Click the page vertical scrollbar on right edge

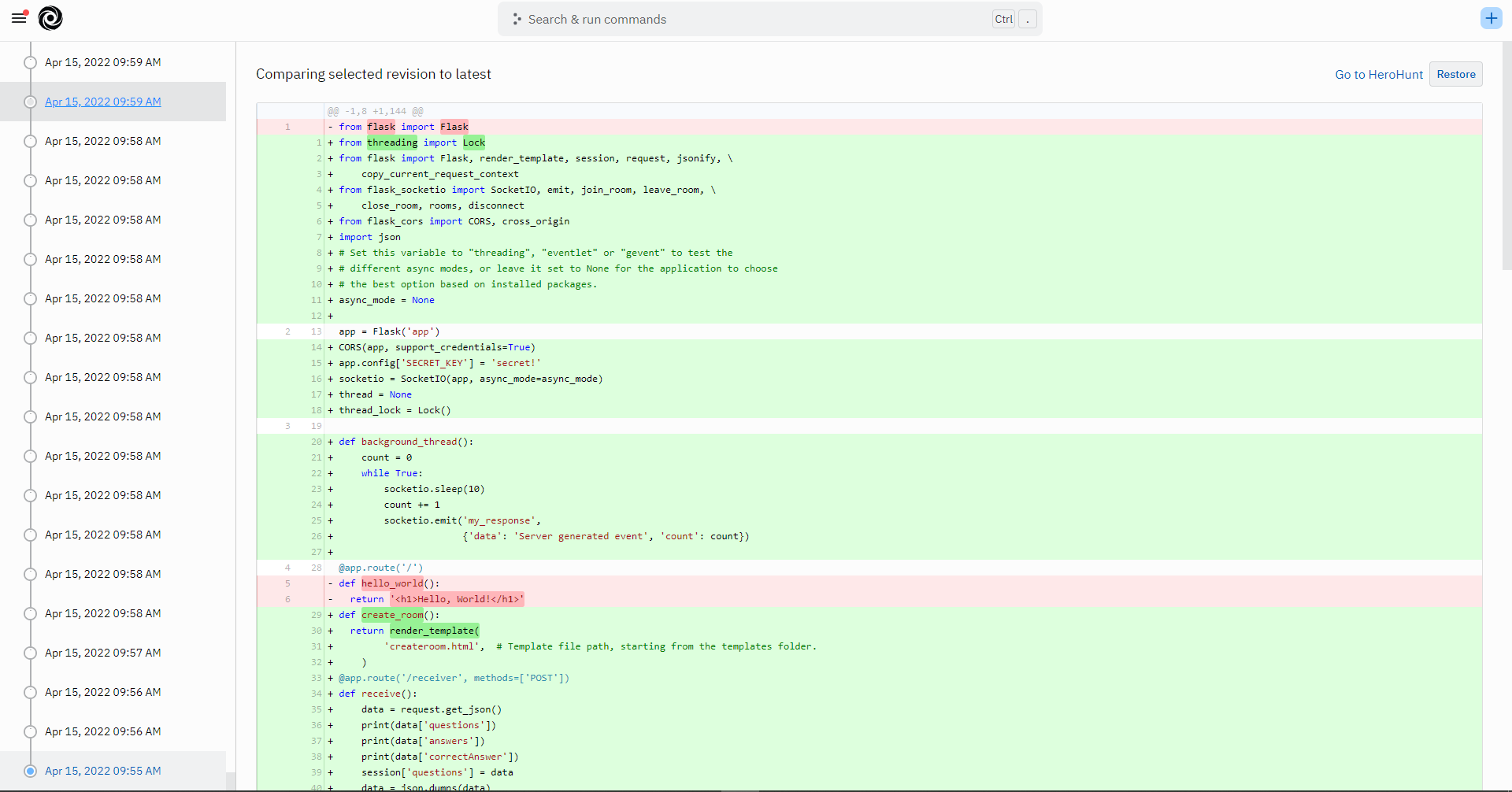(1506, 156)
